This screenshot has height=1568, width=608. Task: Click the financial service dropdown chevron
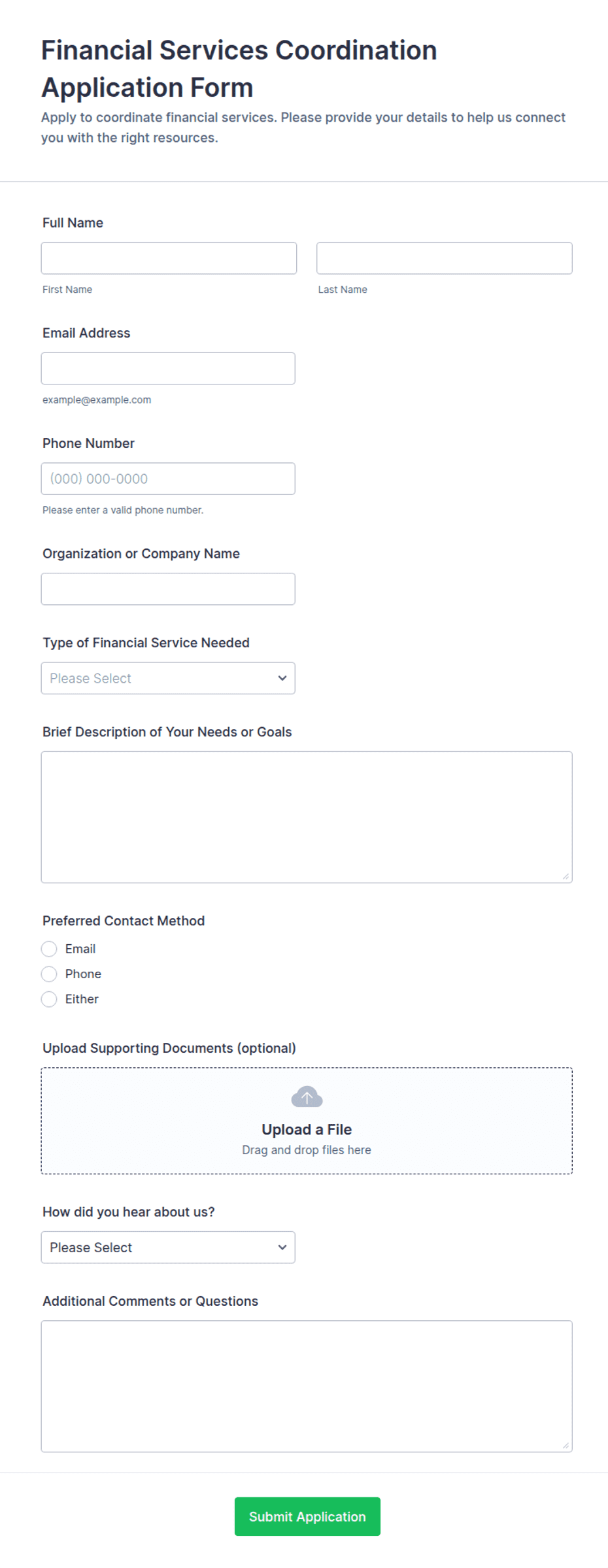(x=282, y=678)
